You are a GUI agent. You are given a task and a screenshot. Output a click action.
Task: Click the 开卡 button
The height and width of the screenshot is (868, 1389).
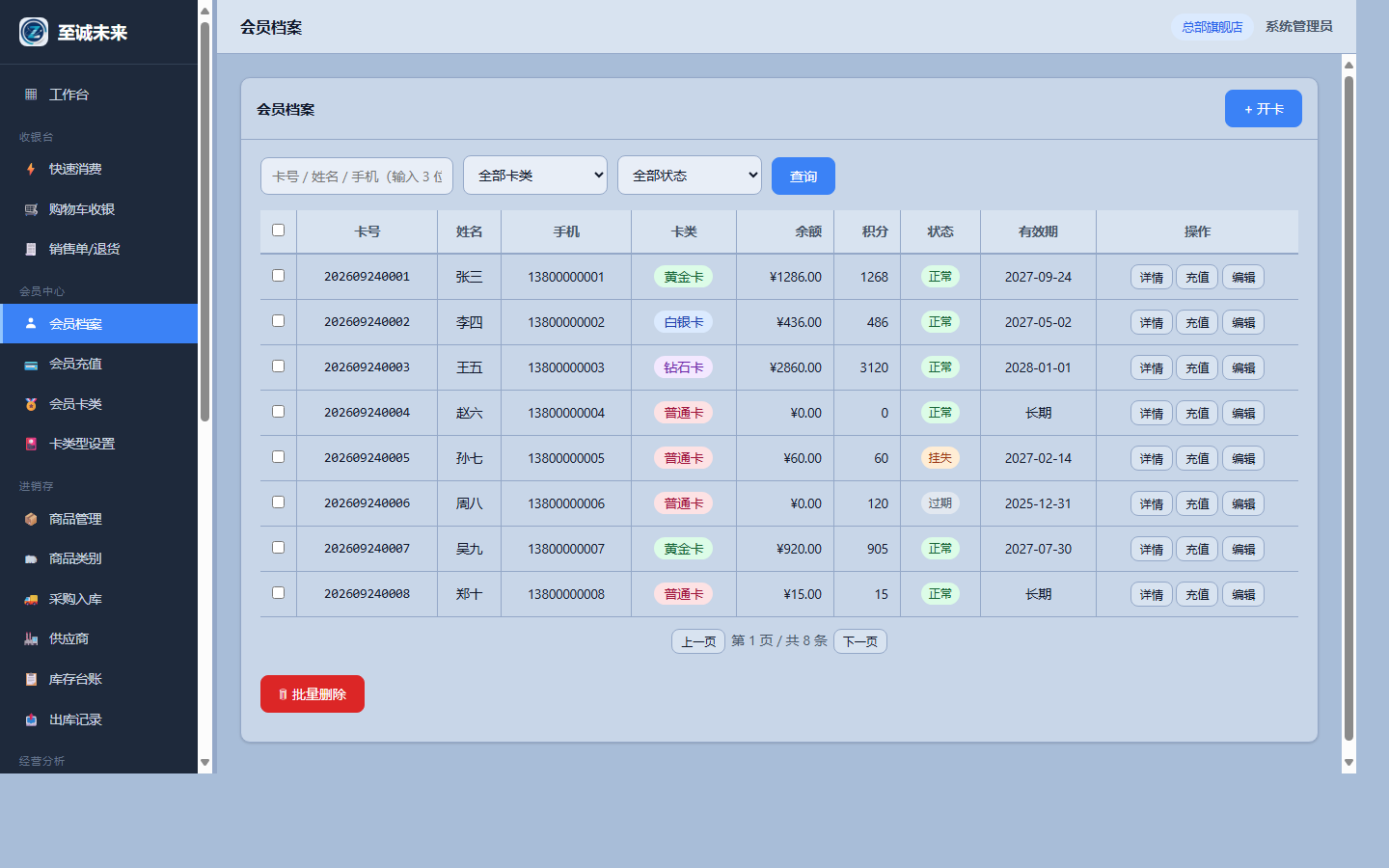1264,109
